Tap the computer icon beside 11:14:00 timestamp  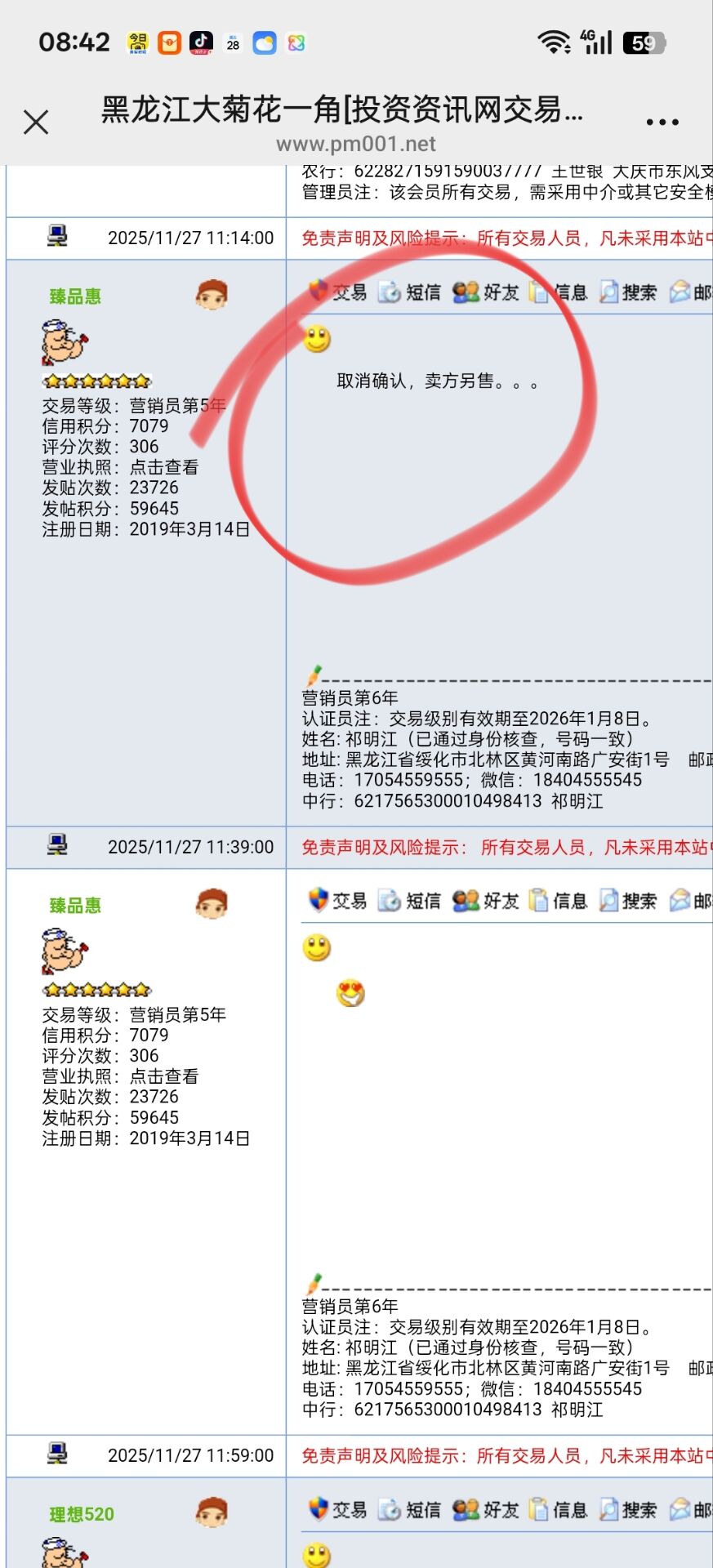coord(57,237)
